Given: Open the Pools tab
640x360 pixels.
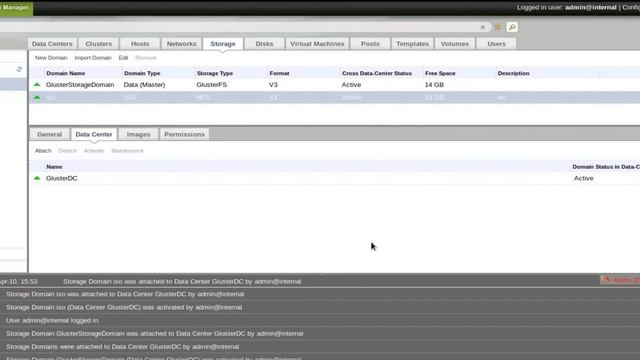Looking at the screenshot, I should tap(370, 44).
